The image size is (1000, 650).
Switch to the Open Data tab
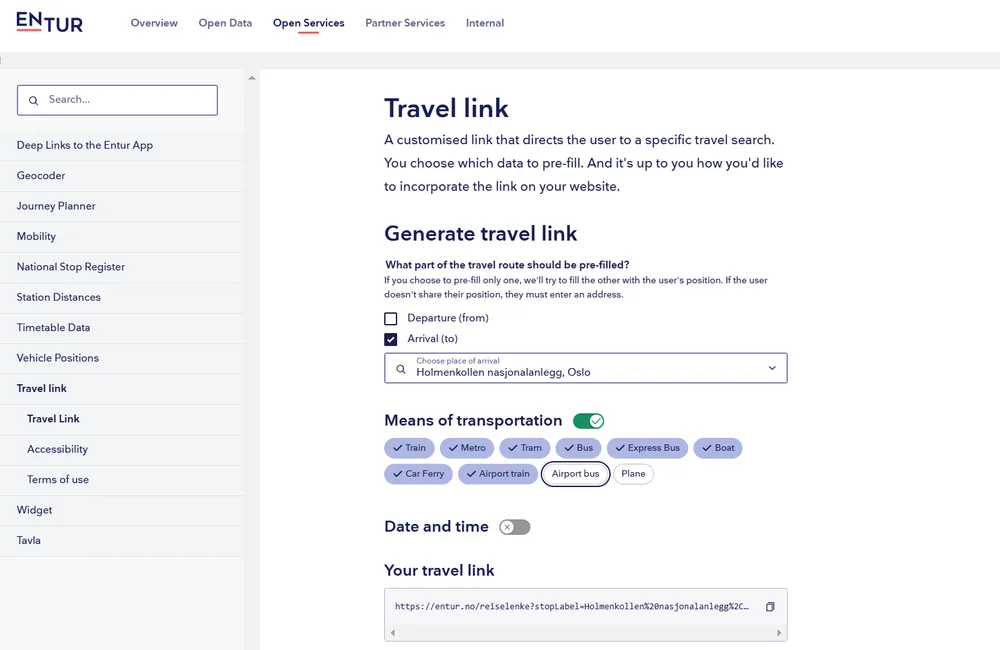[x=225, y=23]
